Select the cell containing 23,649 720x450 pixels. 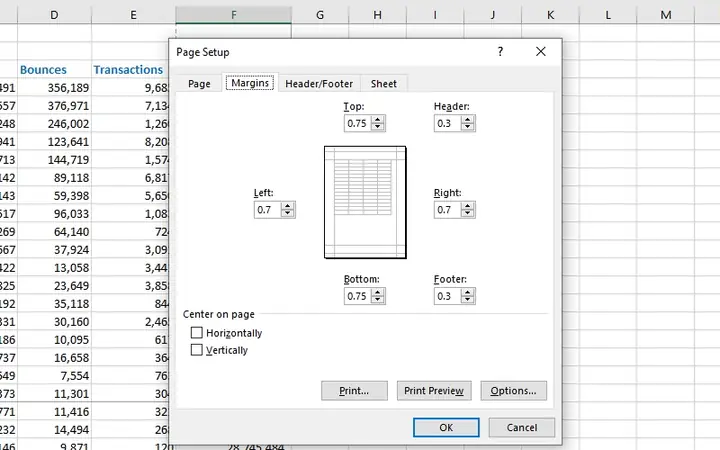tap(54, 286)
